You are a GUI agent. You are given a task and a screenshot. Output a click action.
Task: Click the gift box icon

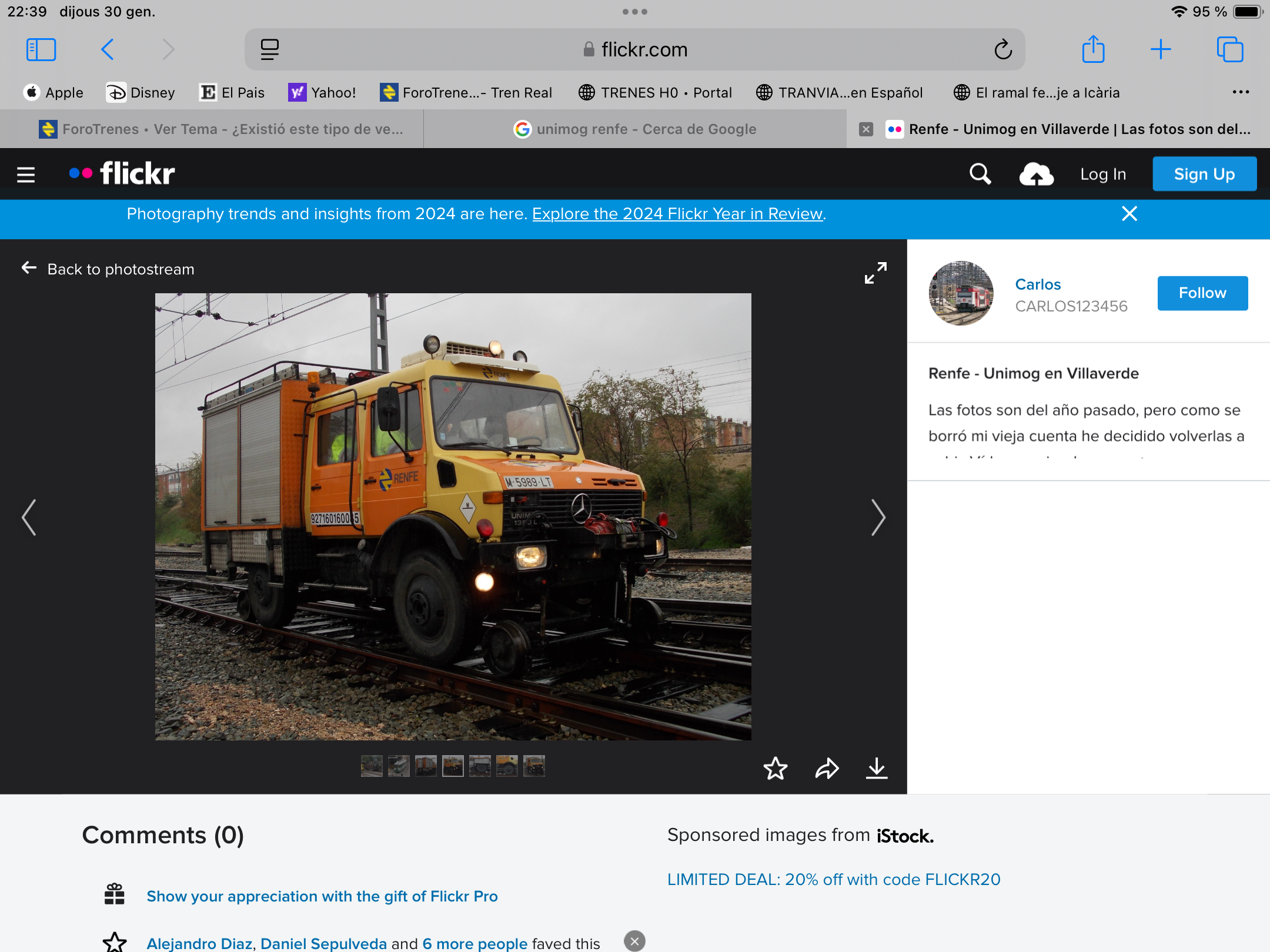tap(114, 894)
